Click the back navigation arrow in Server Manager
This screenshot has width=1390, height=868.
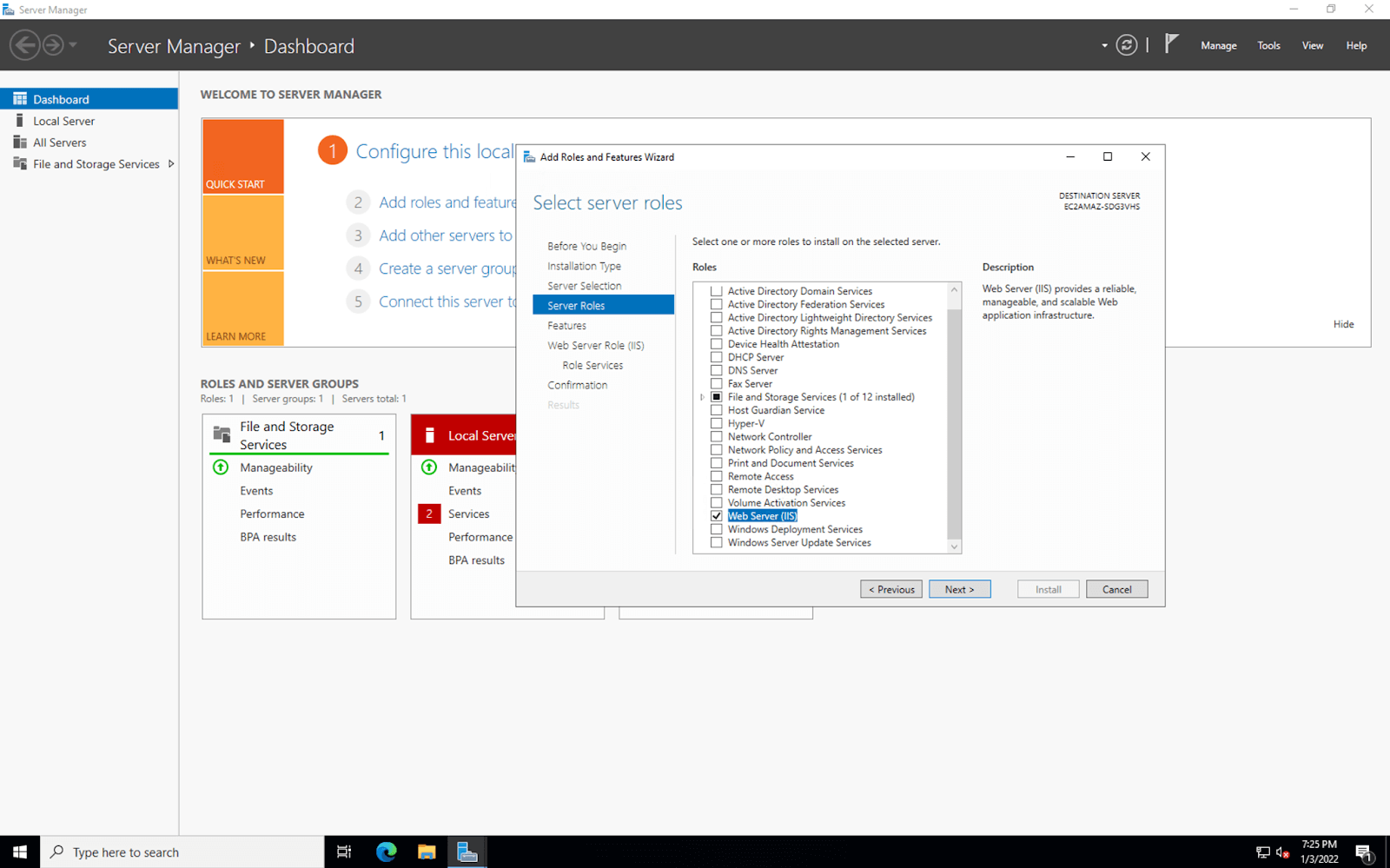[x=25, y=45]
